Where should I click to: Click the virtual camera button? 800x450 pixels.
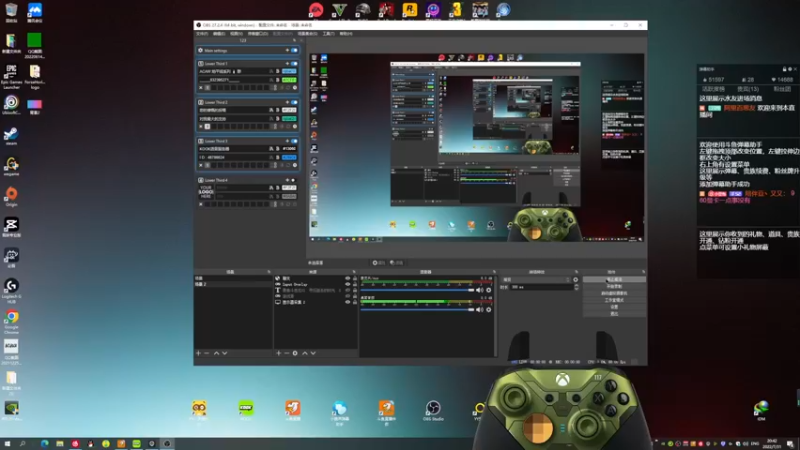pyautogui.click(x=614, y=293)
